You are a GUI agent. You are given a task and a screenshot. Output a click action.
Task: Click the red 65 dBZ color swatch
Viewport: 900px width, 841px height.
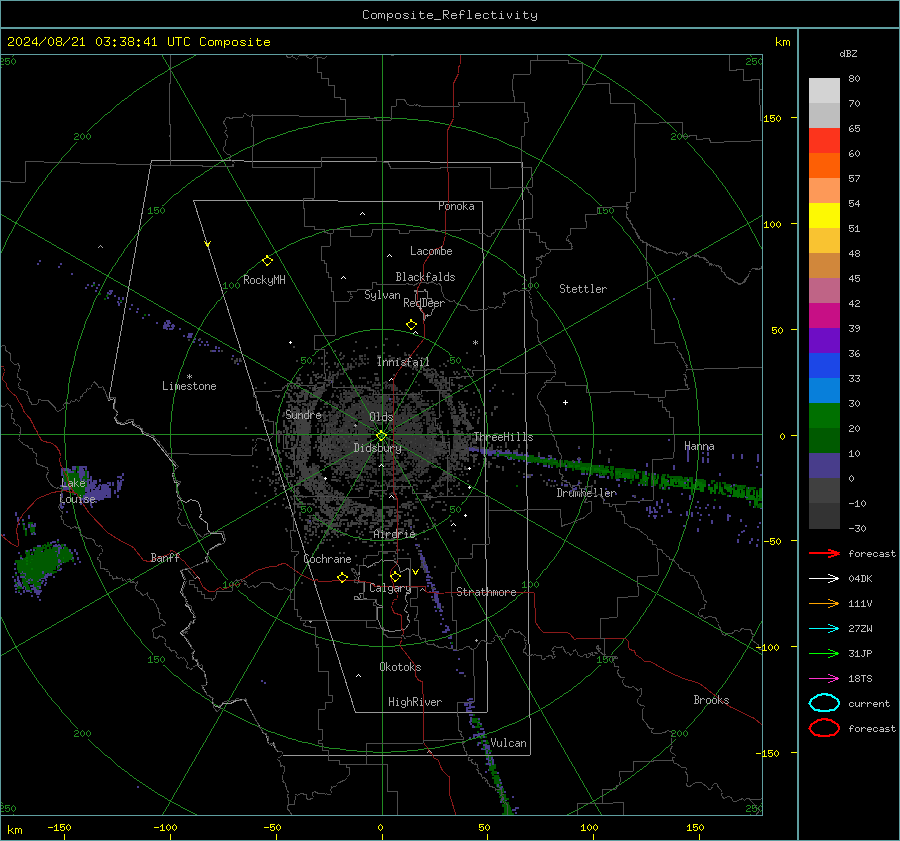click(824, 141)
